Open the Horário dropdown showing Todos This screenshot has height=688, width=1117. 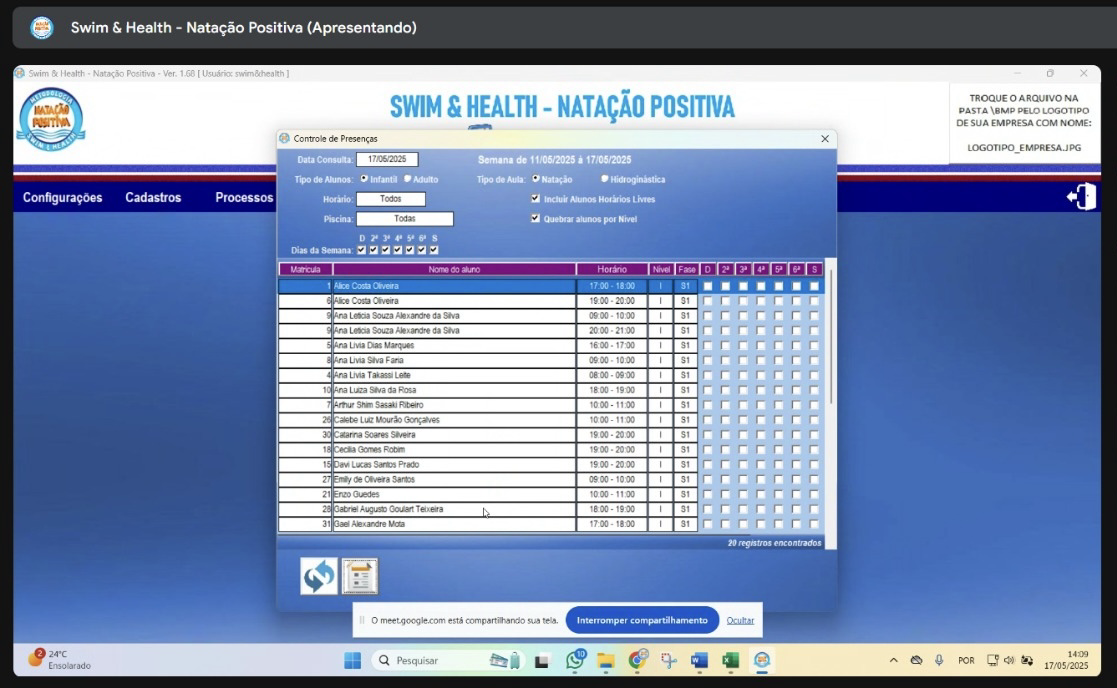click(390, 199)
